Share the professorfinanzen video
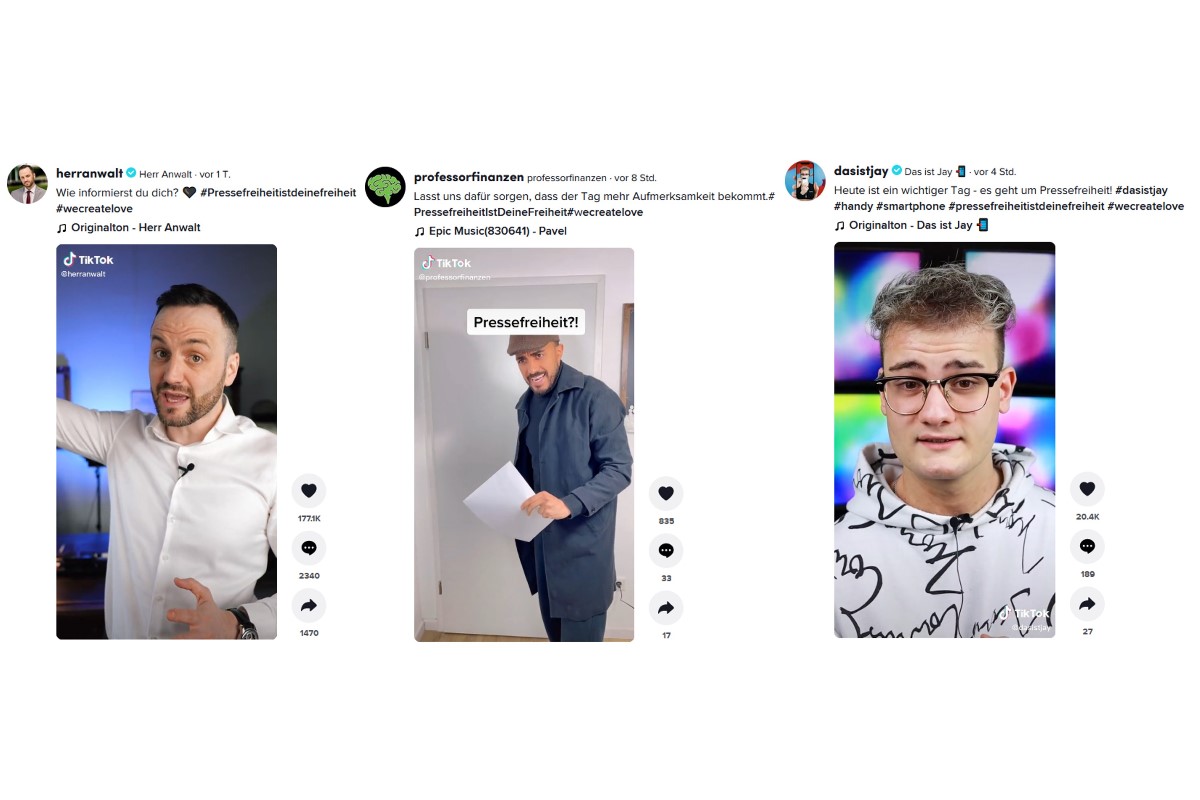 pos(666,607)
